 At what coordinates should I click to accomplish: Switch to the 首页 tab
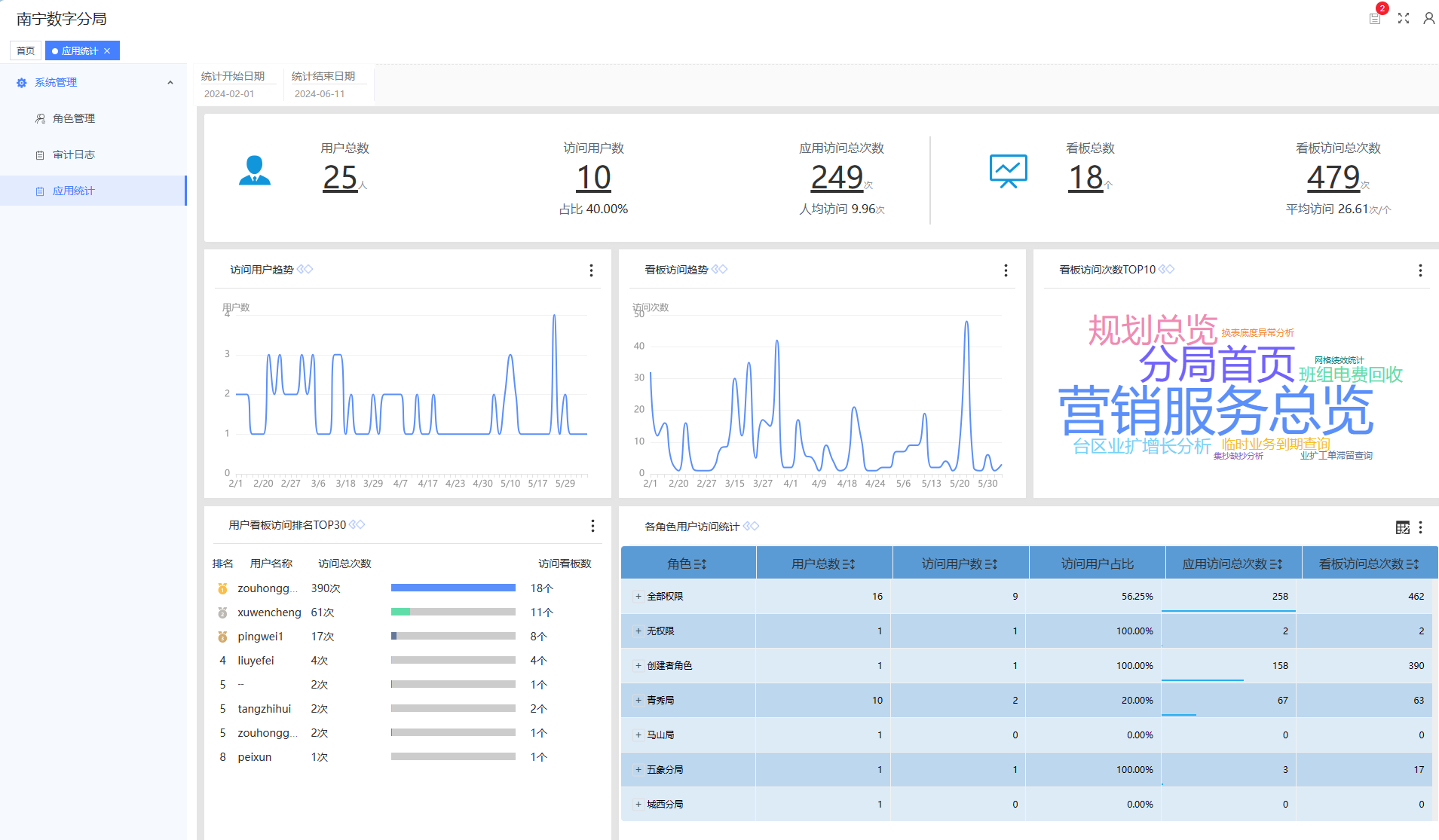26,51
